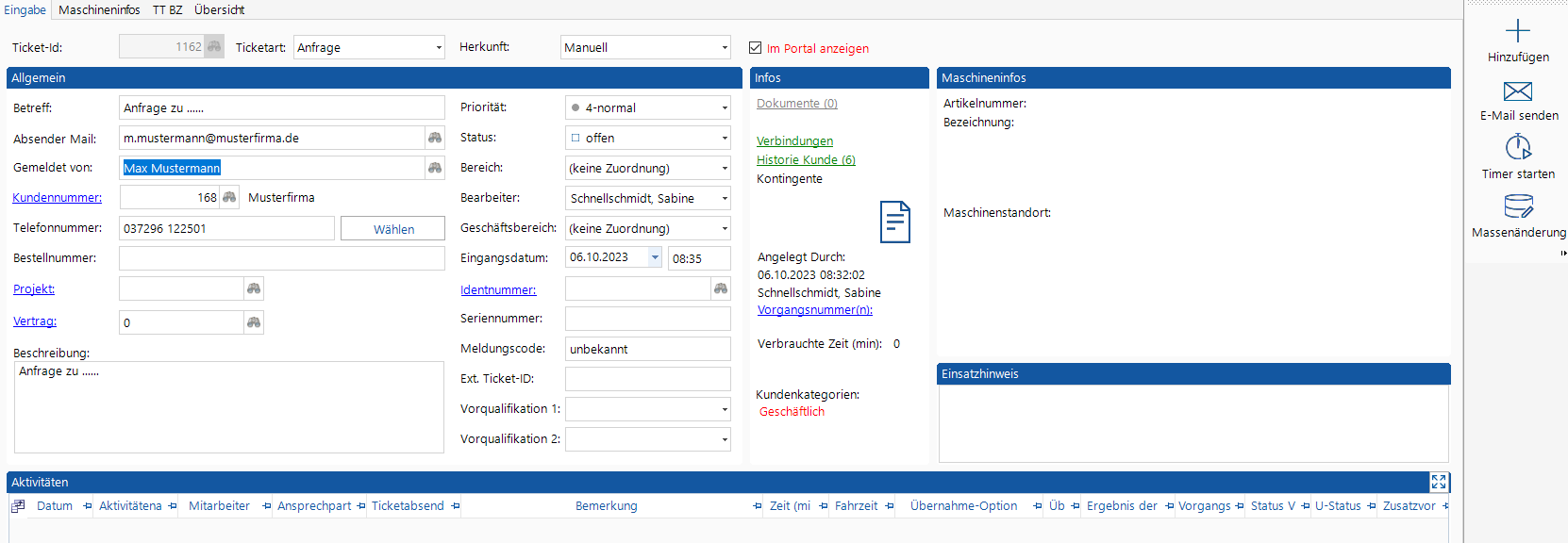Start the timer via Timer starten icon
The image size is (1568, 543).
[x=1517, y=148]
